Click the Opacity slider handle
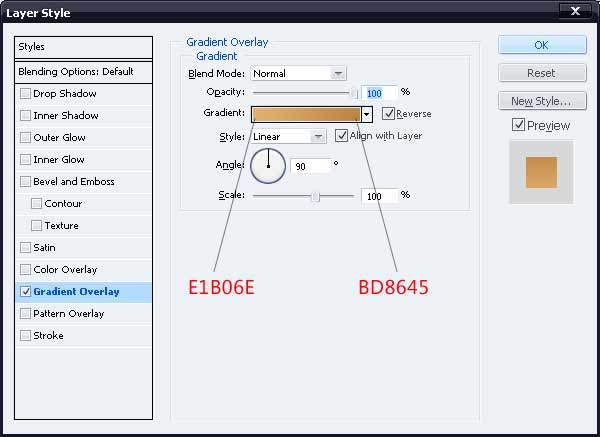Screen dimensions: 600x437 click(x=354, y=93)
